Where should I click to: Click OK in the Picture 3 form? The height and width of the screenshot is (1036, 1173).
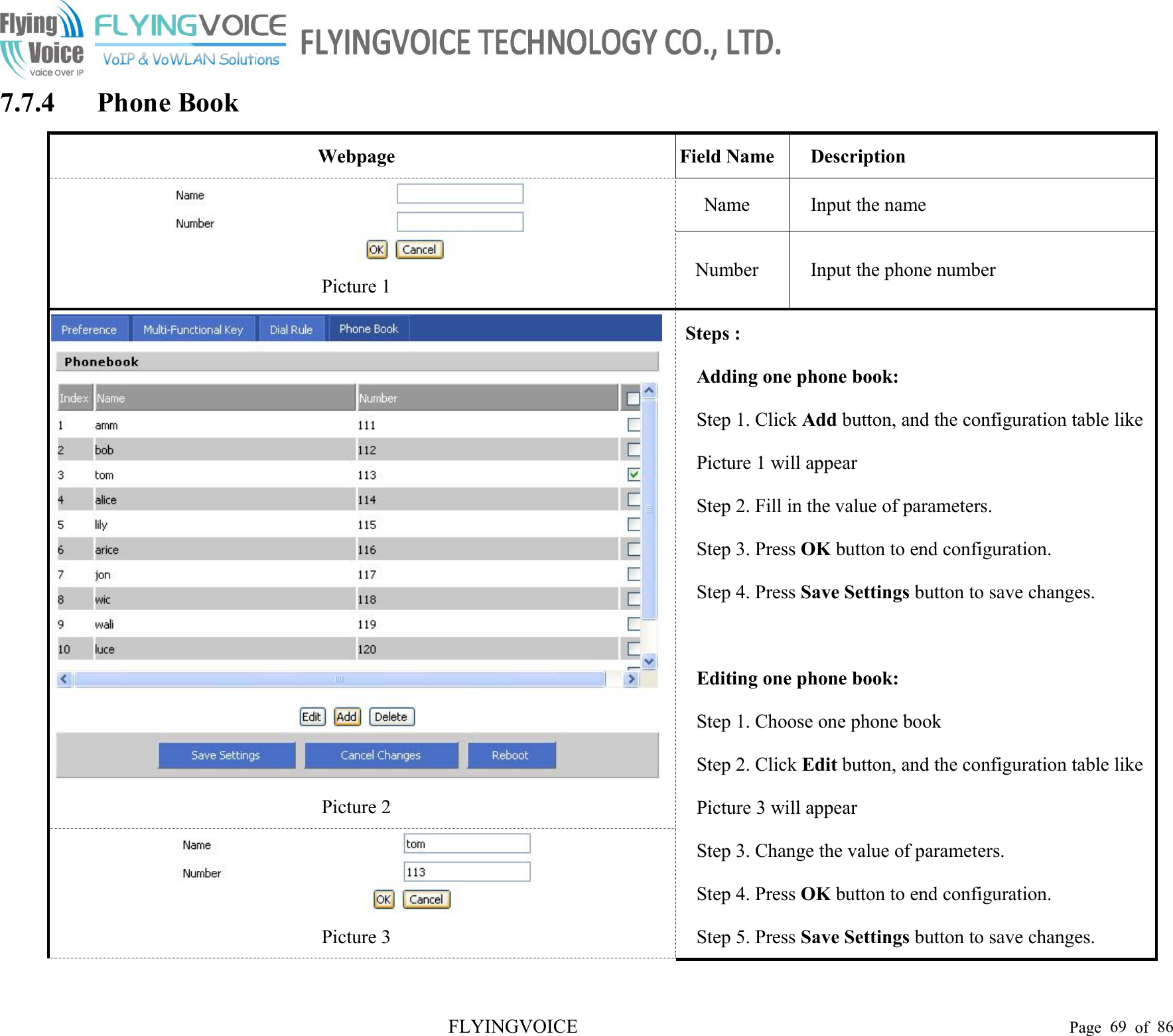(383, 899)
